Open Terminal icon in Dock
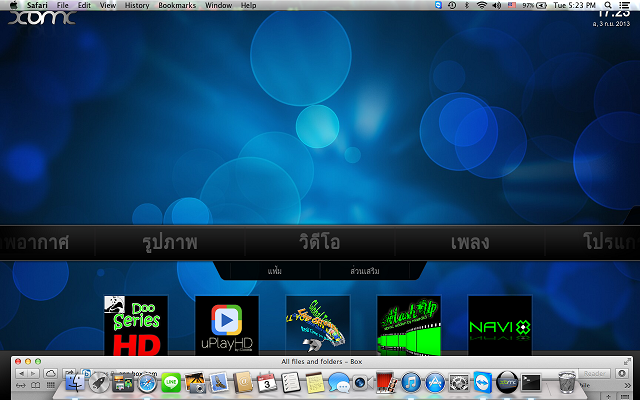The height and width of the screenshot is (400, 640). [531, 382]
